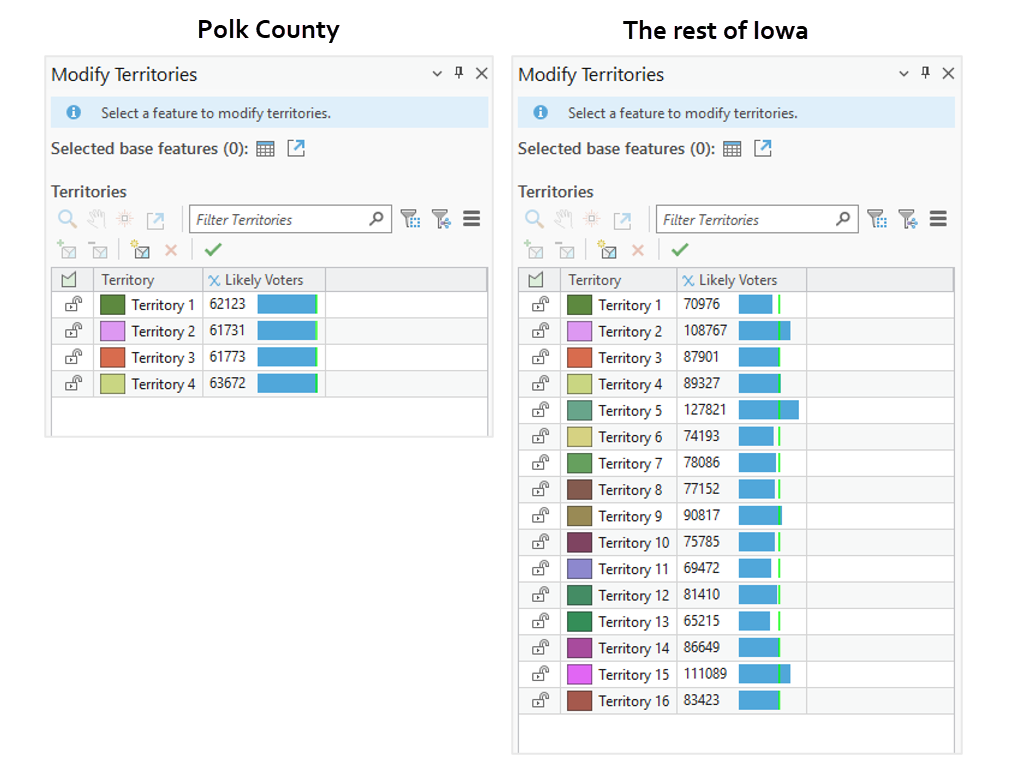1024x772 pixels.
Task: Click the add to territory icon in Polk County panel
Action: 67,249
